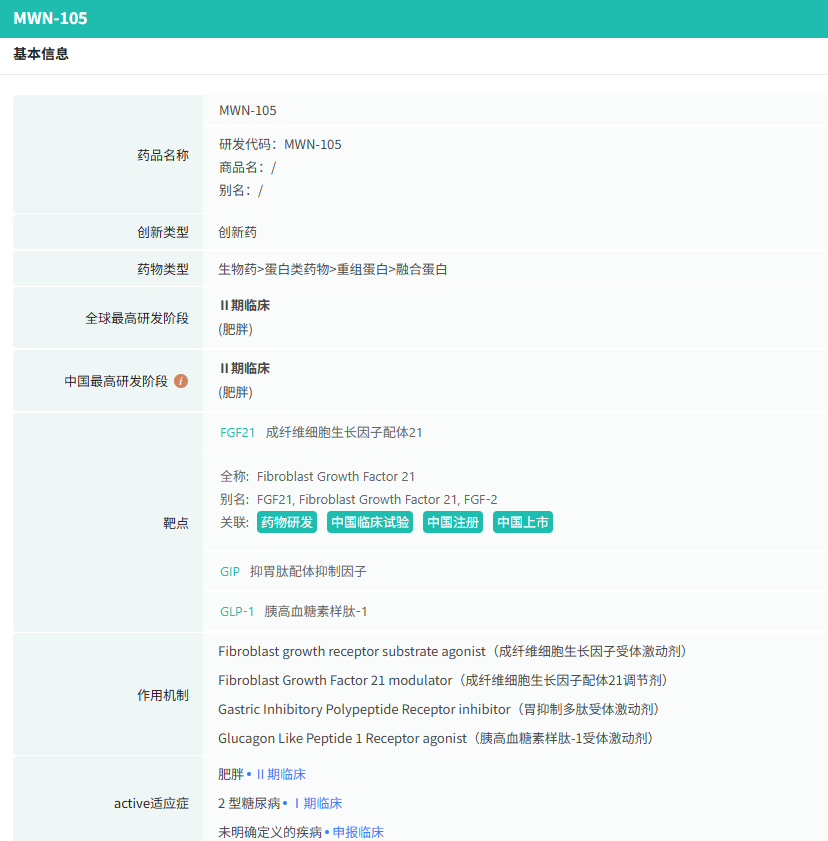828x841 pixels.
Task: Select the 全称: Fibroblast Growth Factor 21 line
Action: [317, 476]
